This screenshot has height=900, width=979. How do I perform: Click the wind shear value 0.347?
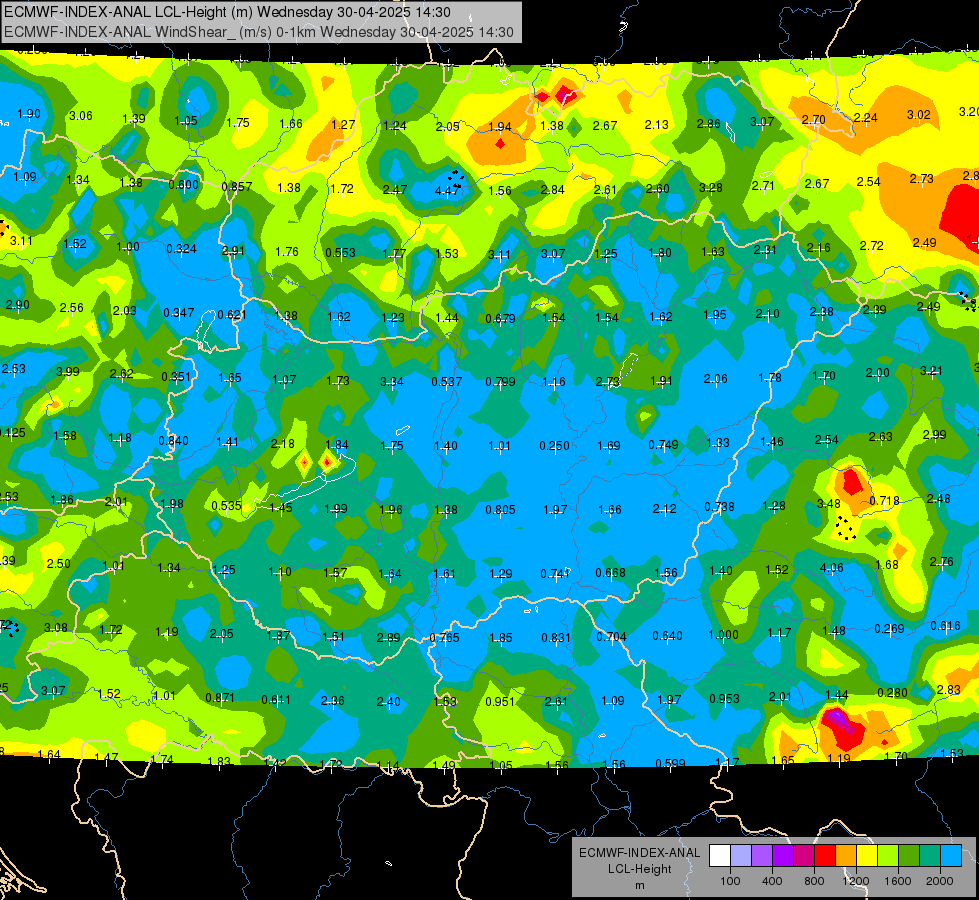click(x=179, y=312)
